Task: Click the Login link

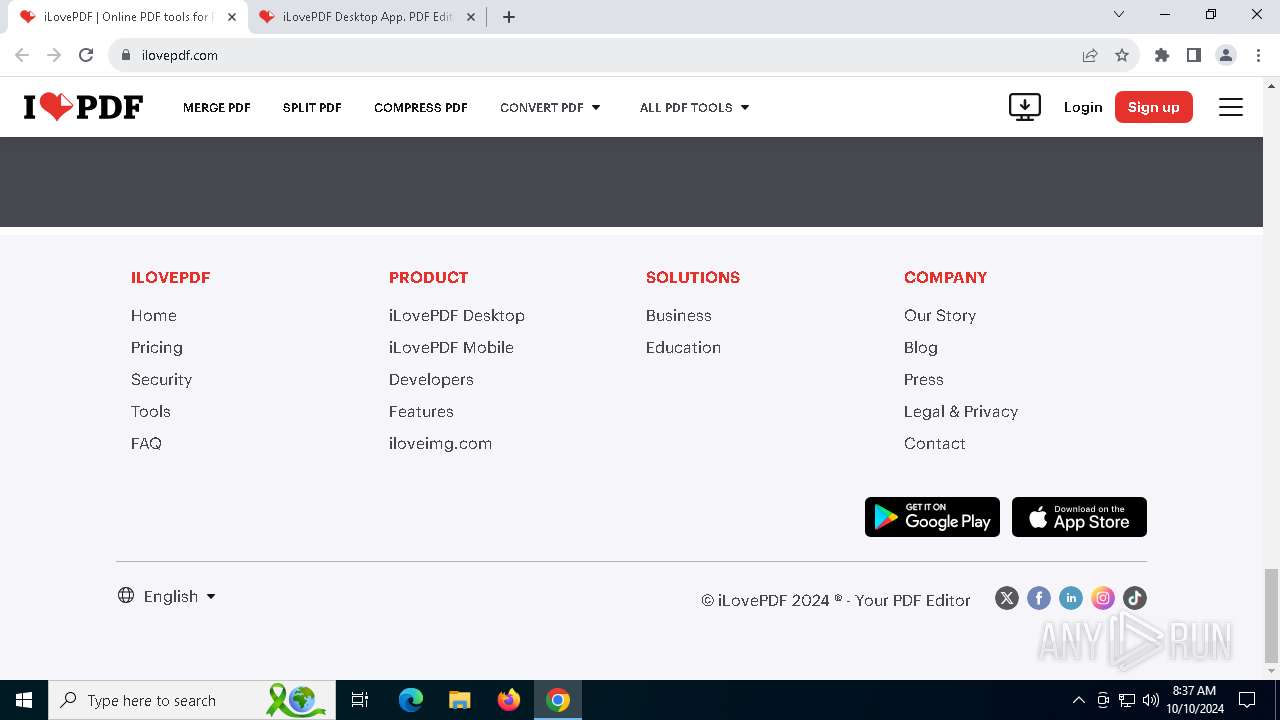Action: pos(1083,107)
